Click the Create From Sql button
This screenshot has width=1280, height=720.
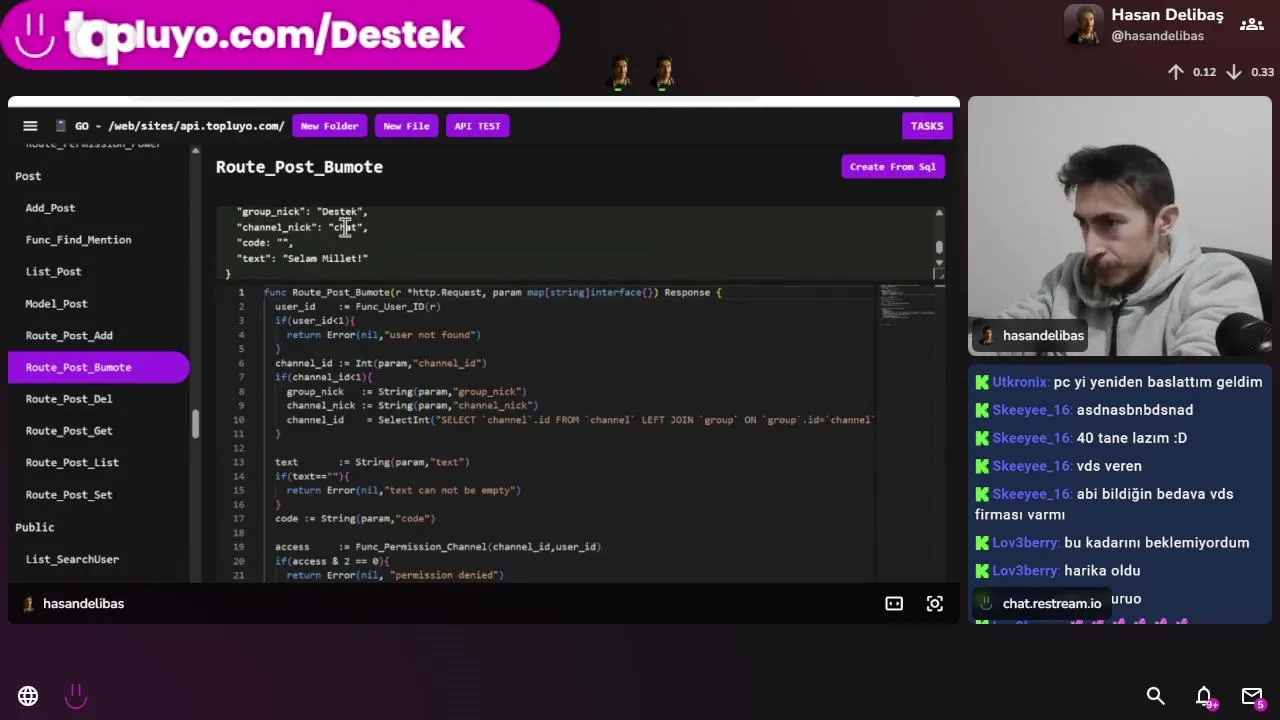[893, 167]
